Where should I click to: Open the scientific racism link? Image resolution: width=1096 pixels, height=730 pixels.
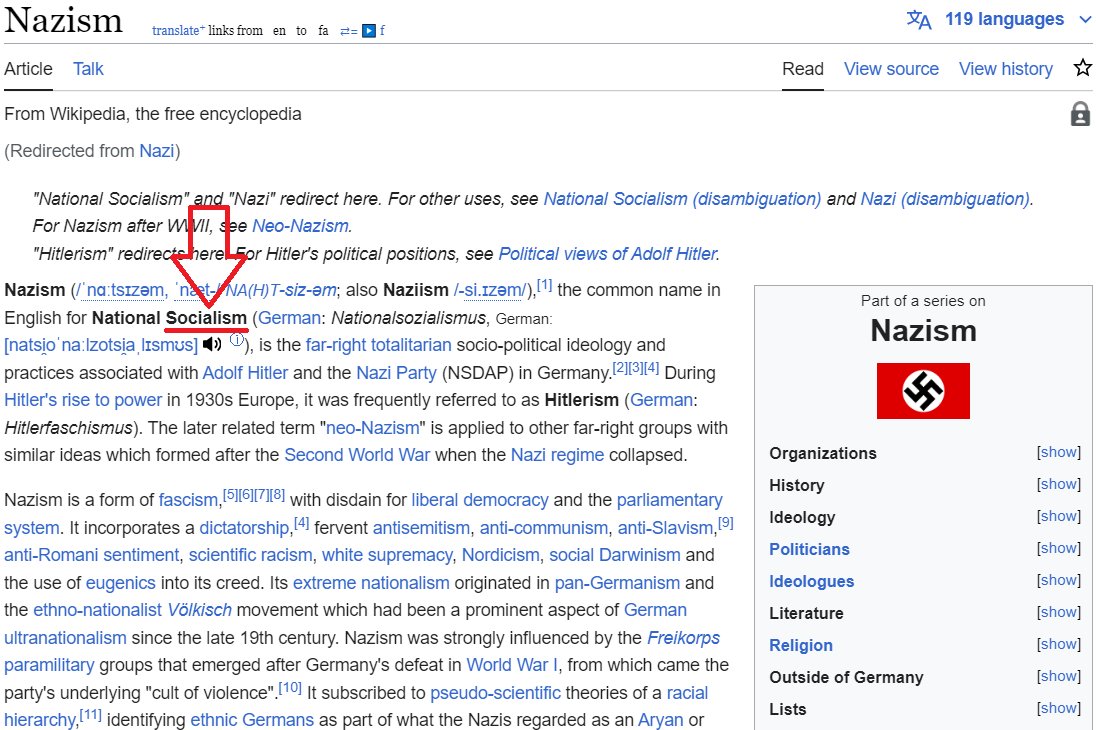pos(250,555)
